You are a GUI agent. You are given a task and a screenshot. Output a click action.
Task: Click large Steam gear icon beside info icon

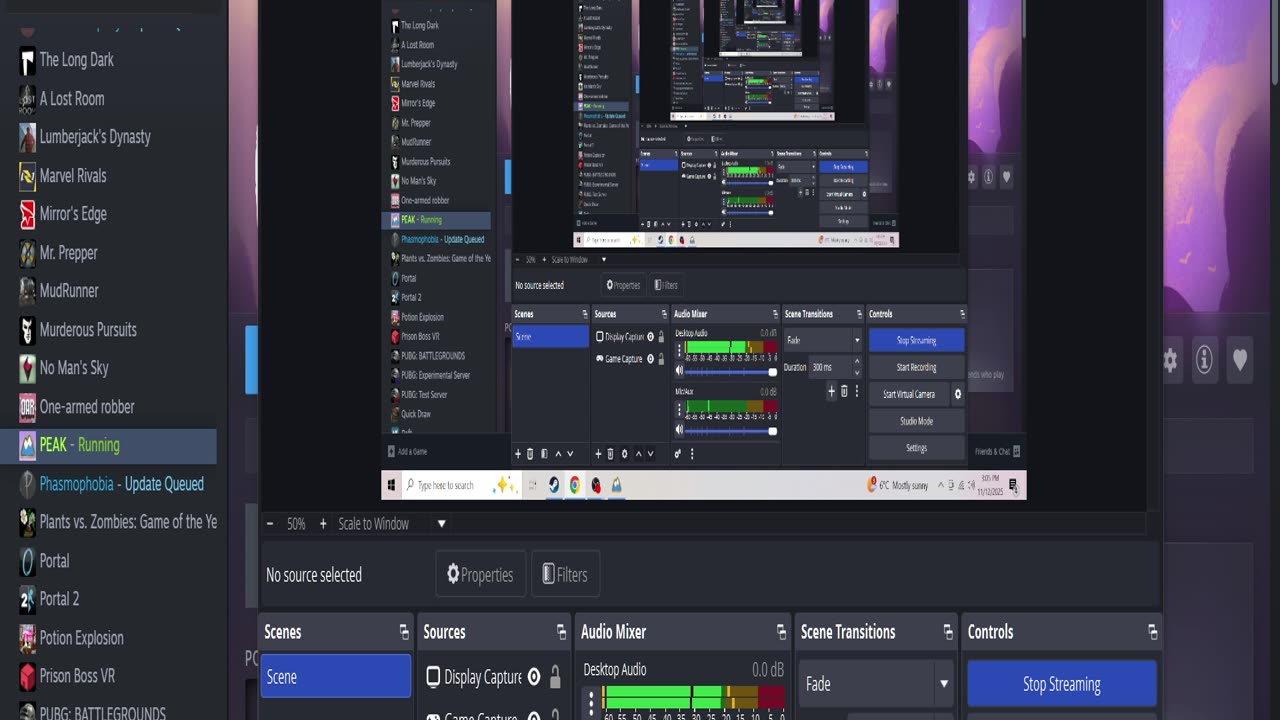click(1170, 360)
